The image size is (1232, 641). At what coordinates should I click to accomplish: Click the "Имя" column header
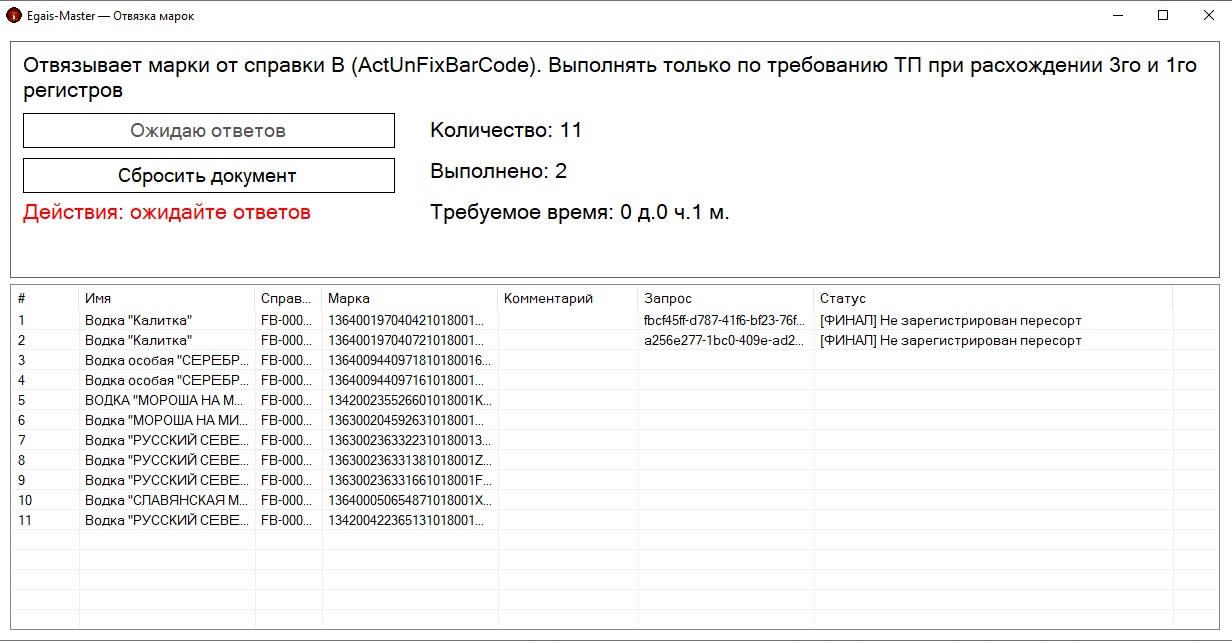pos(166,298)
